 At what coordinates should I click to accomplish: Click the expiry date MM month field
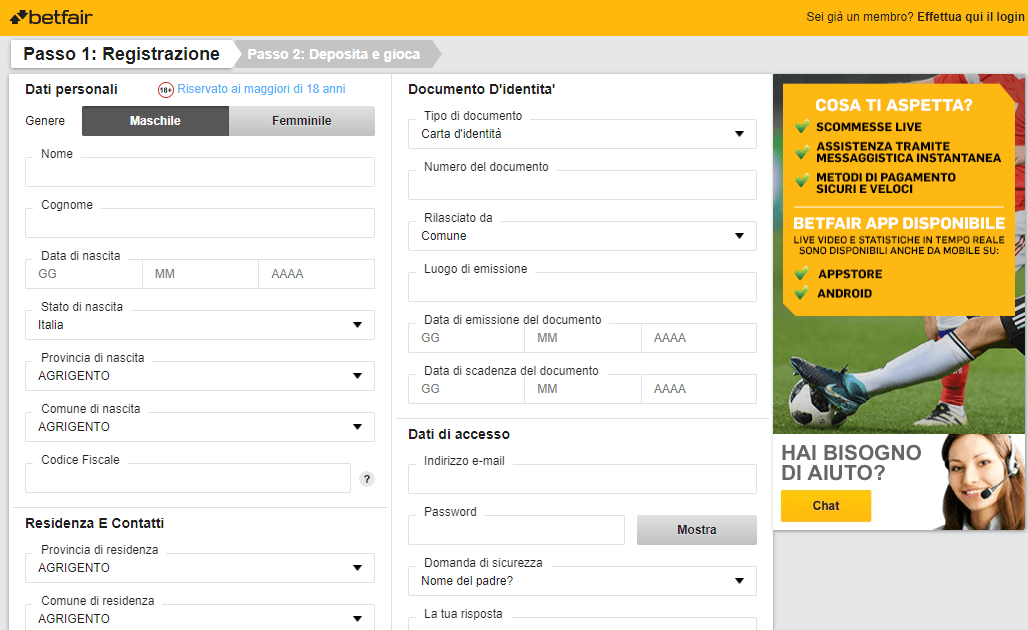[583, 389]
